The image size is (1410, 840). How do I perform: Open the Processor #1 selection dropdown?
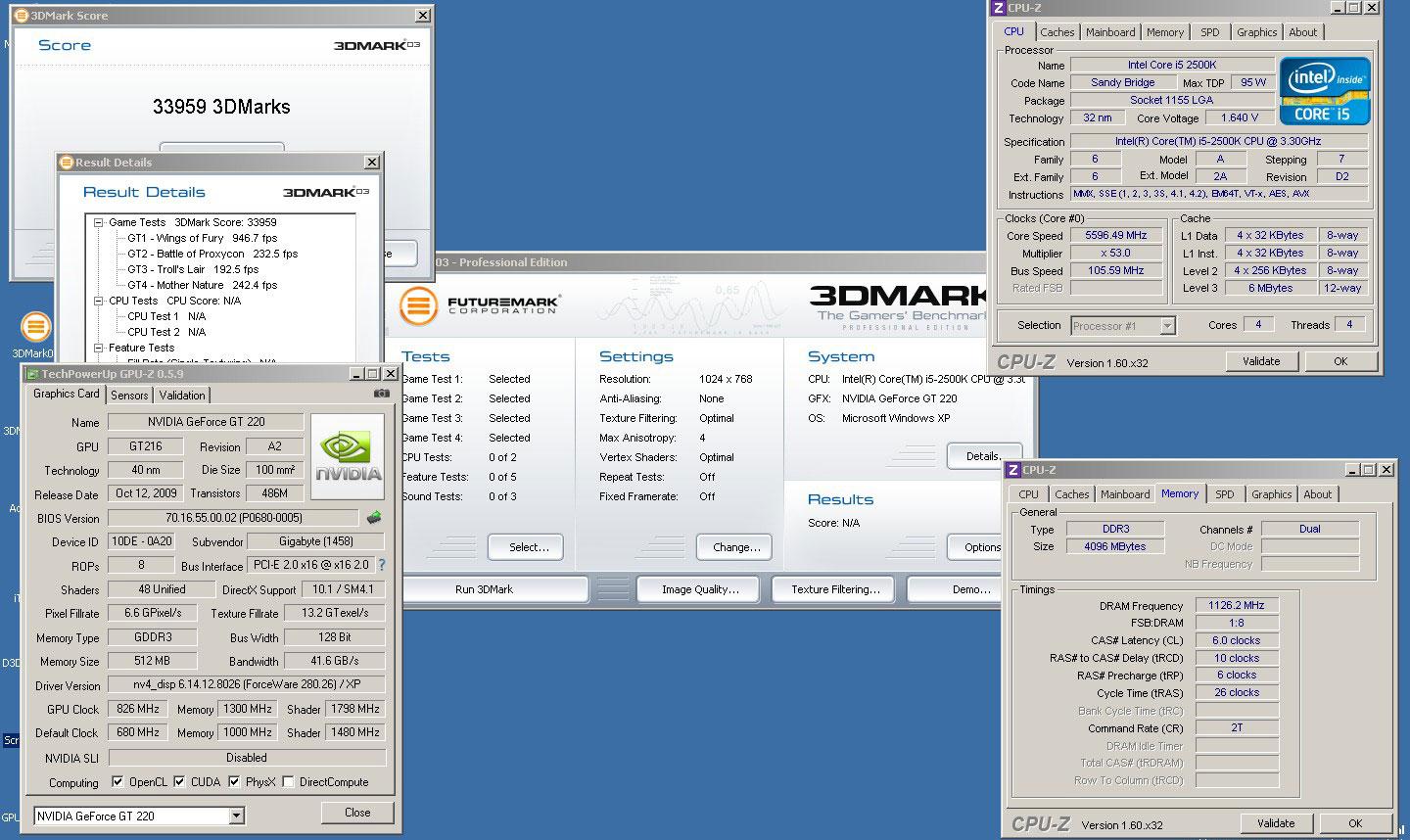coord(1167,326)
